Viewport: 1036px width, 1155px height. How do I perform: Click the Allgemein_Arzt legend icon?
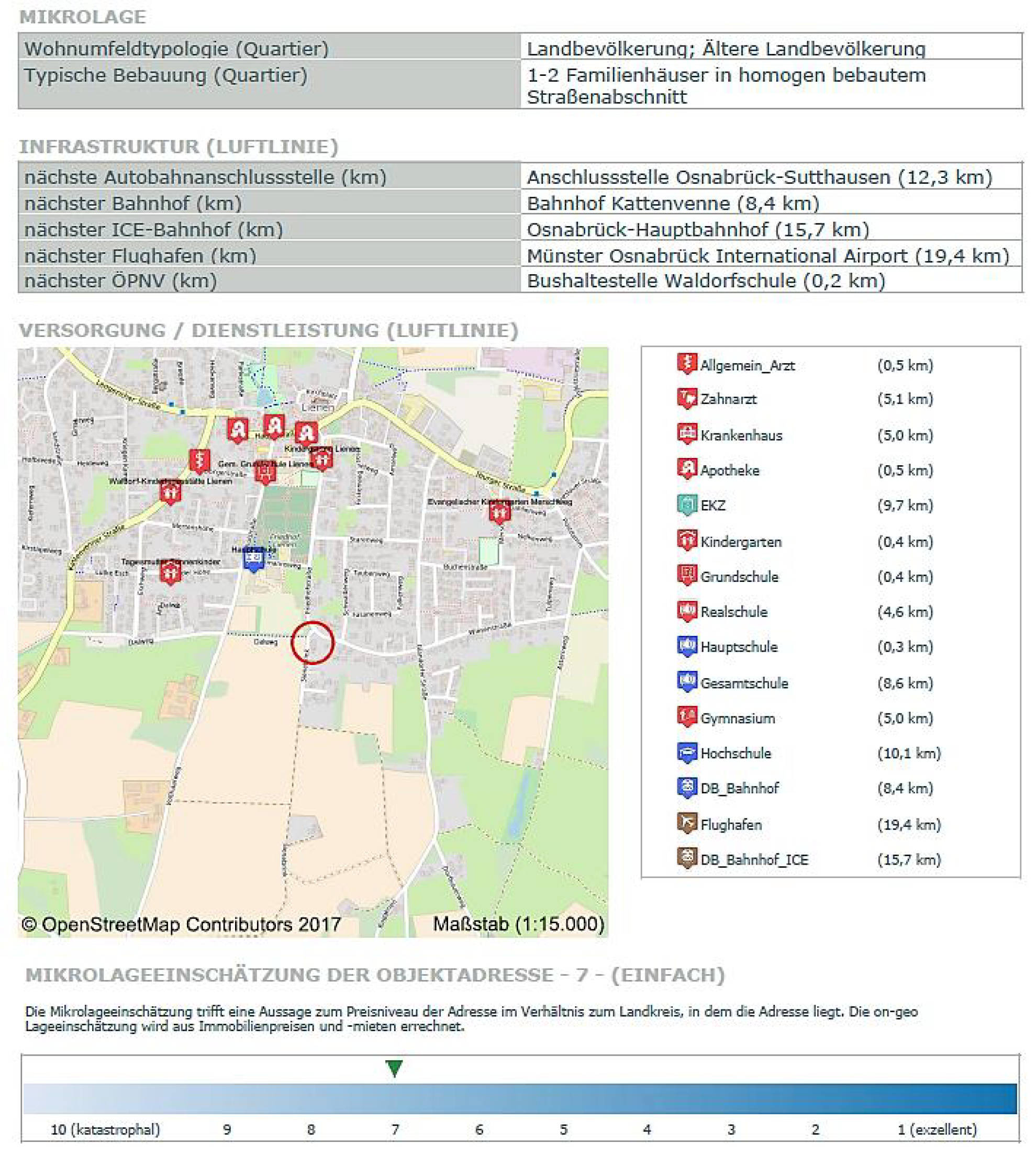point(687,364)
